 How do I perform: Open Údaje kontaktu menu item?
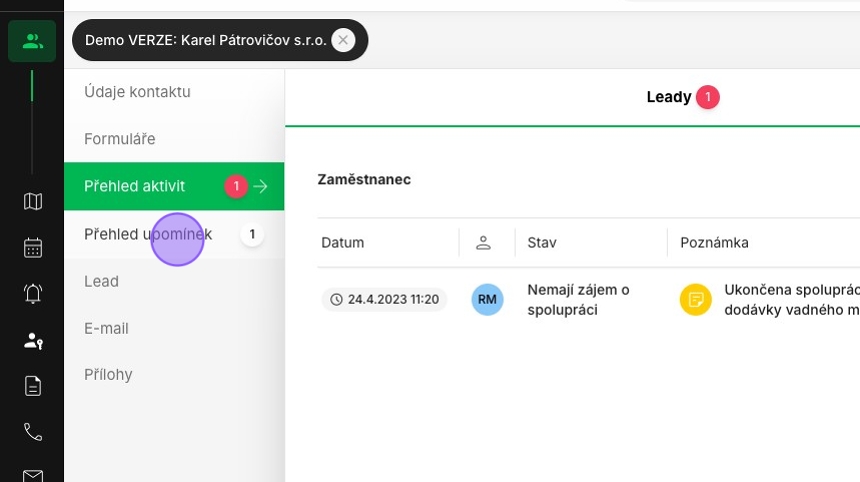click(138, 92)
